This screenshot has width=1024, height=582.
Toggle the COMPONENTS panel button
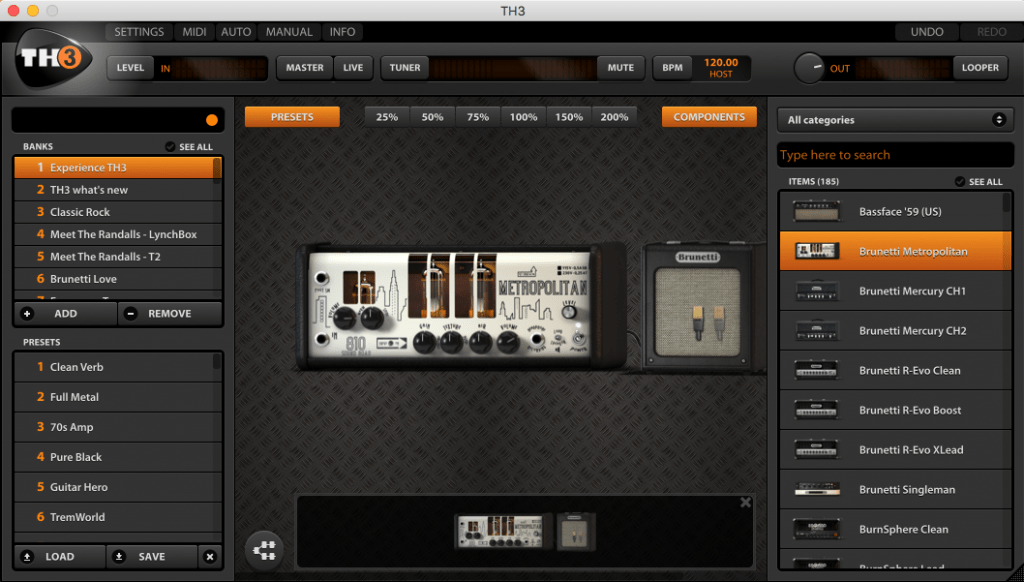[x=709, y=117]
